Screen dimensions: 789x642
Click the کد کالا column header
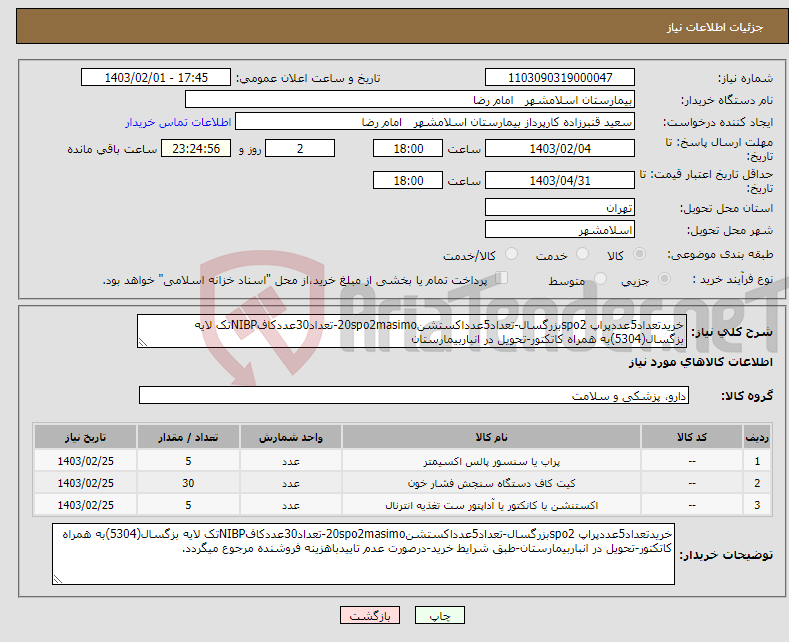pos(692,437)
